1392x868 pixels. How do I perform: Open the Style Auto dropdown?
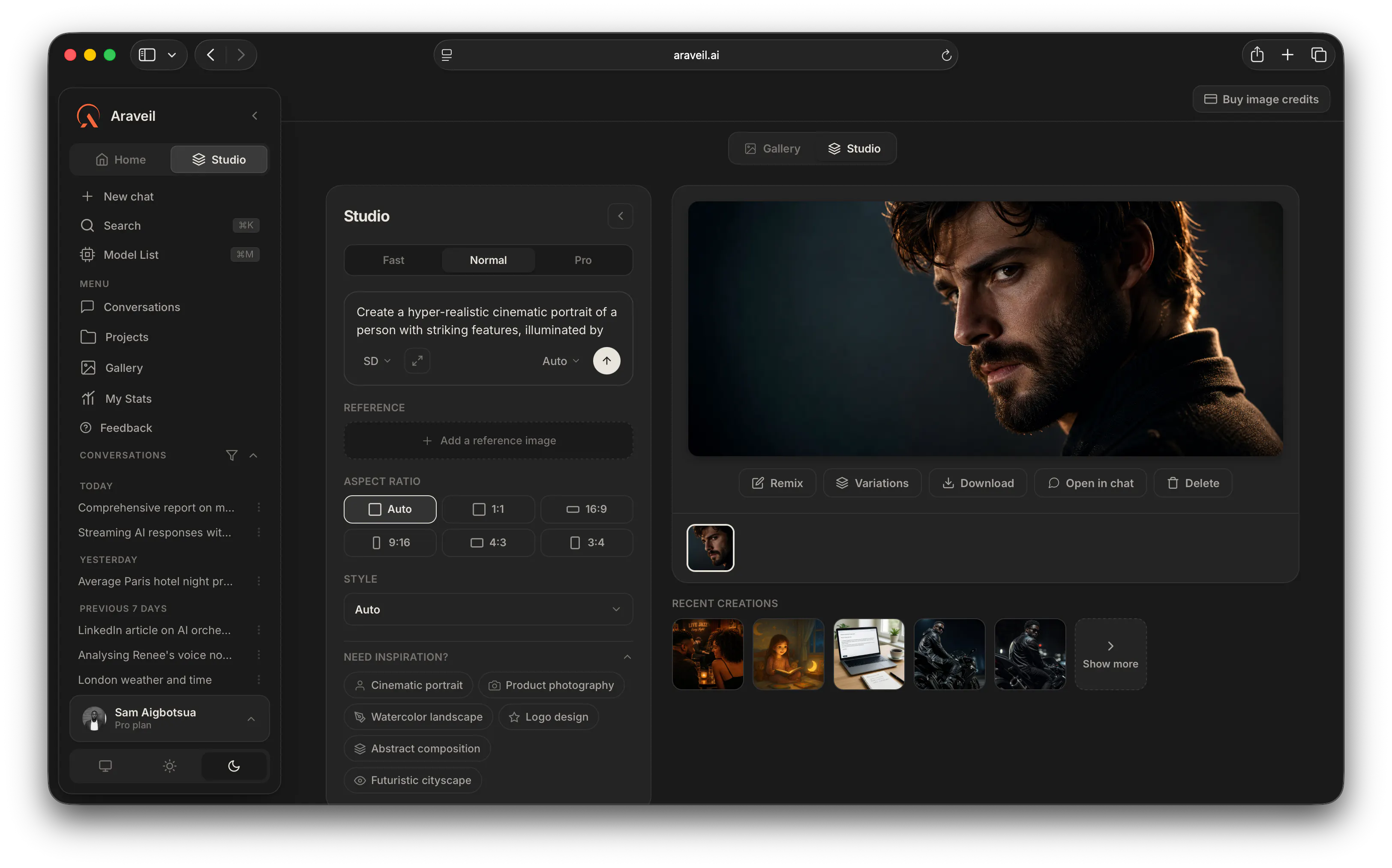tap(488, 609)
